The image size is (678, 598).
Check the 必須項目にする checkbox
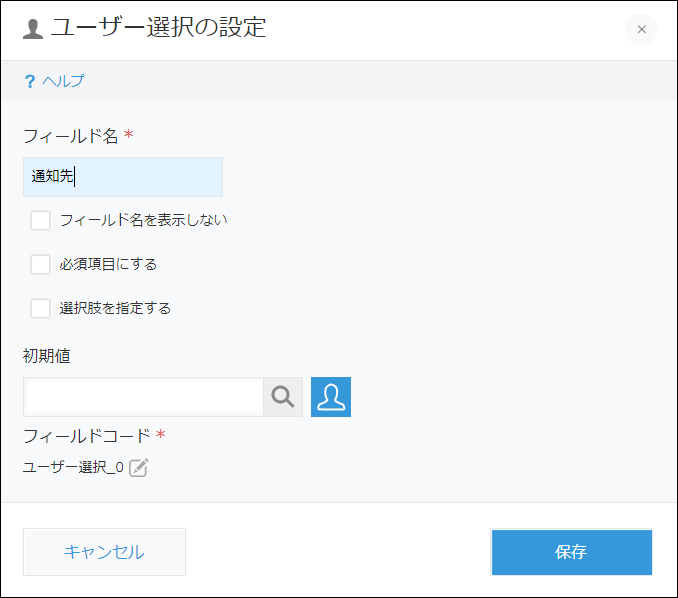[x=40, y=265]
